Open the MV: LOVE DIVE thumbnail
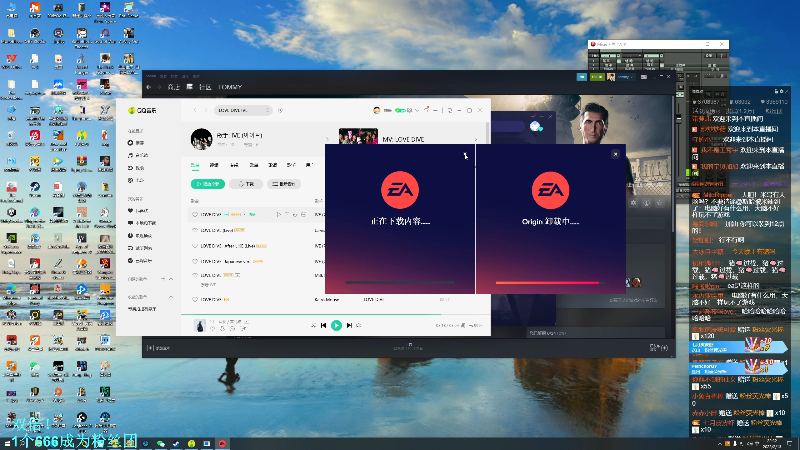This screenshot has width=800, height=450. click(x=358, y=136)
